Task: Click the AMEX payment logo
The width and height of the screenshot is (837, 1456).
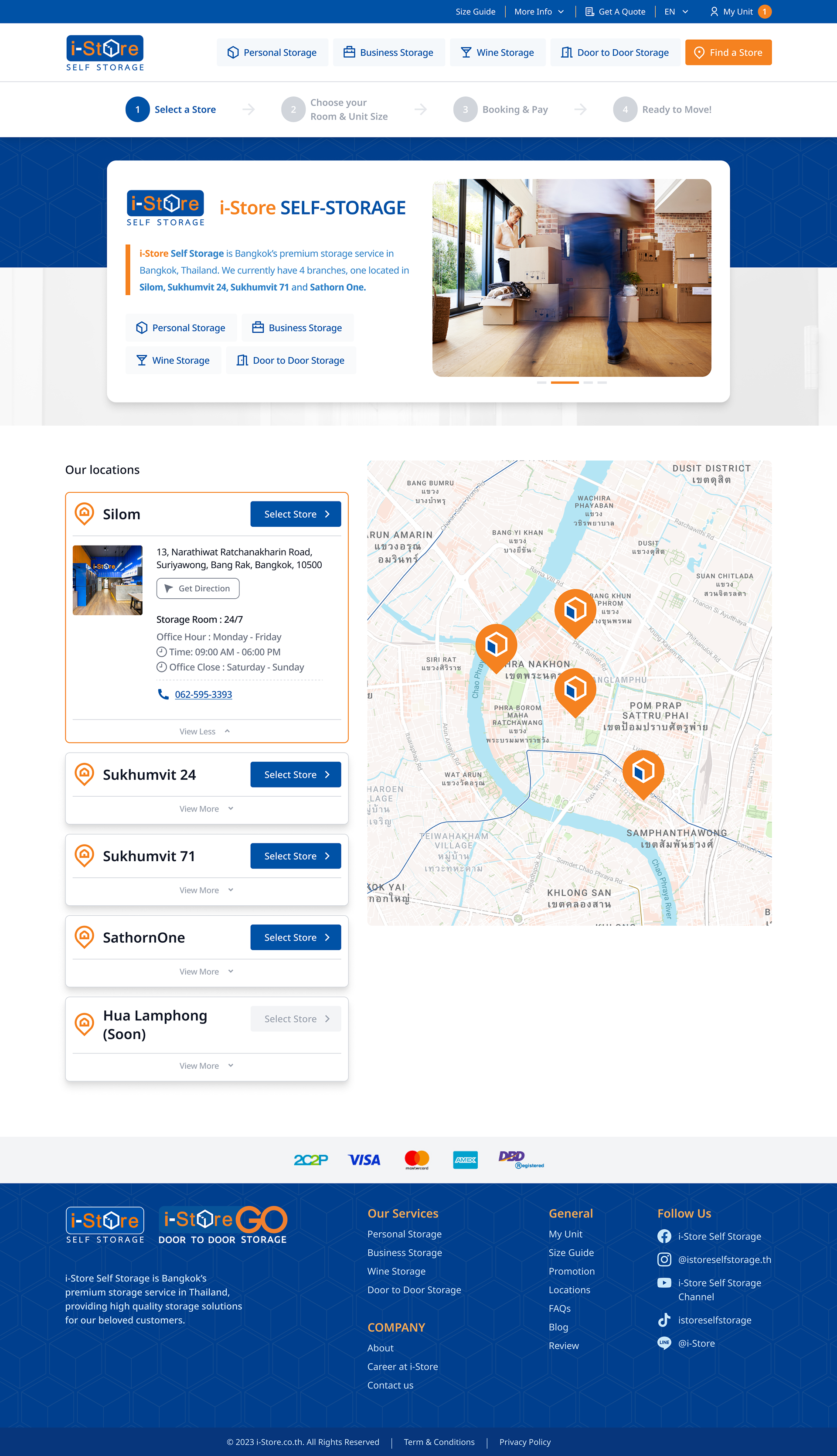Action: 465,1160
